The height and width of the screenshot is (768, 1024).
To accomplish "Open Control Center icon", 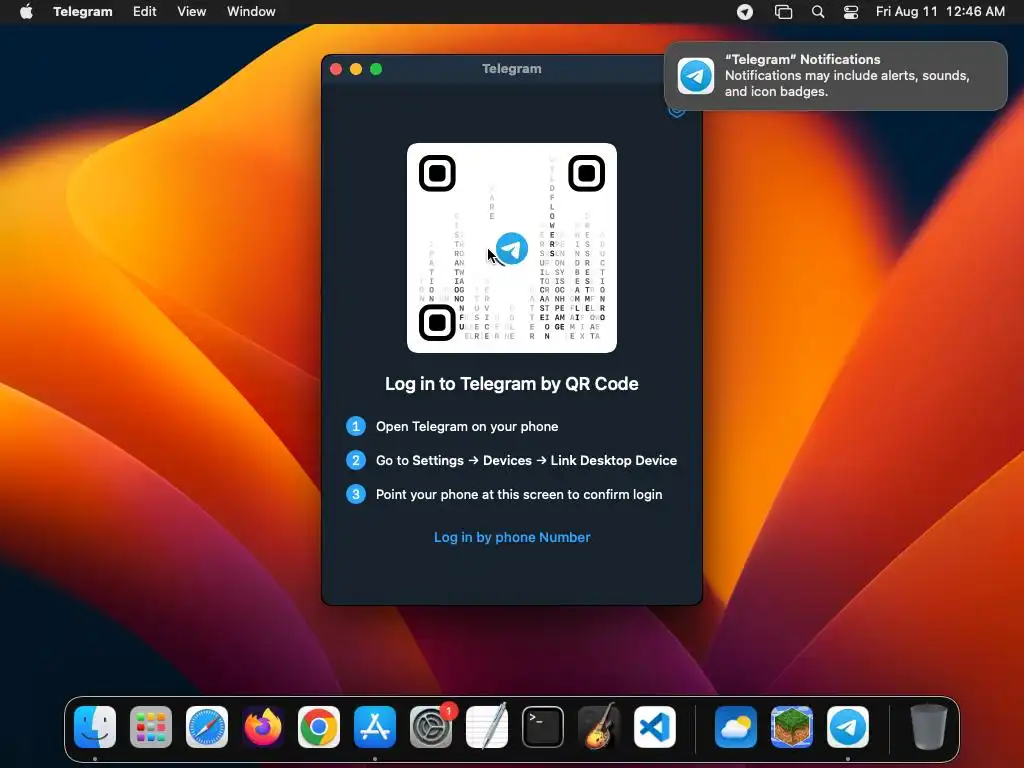I will [x=851, y=12].
